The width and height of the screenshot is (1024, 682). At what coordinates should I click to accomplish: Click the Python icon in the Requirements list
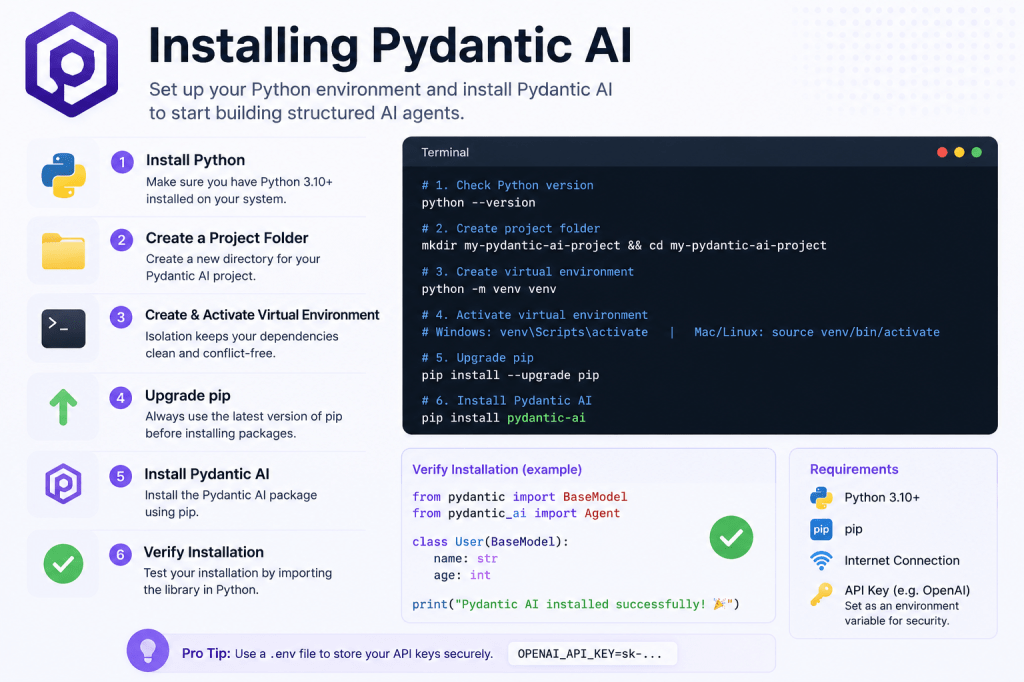click(x=822, y=498)
